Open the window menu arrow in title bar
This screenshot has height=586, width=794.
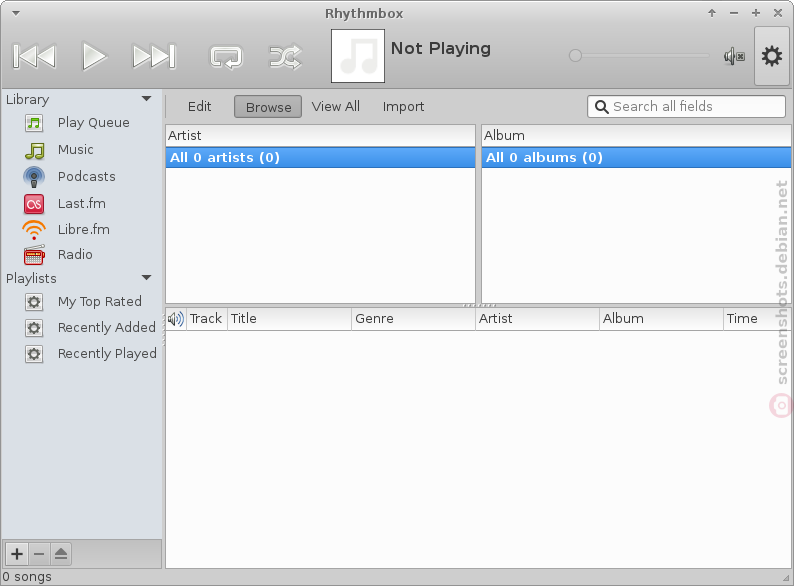tap(16, 13)
